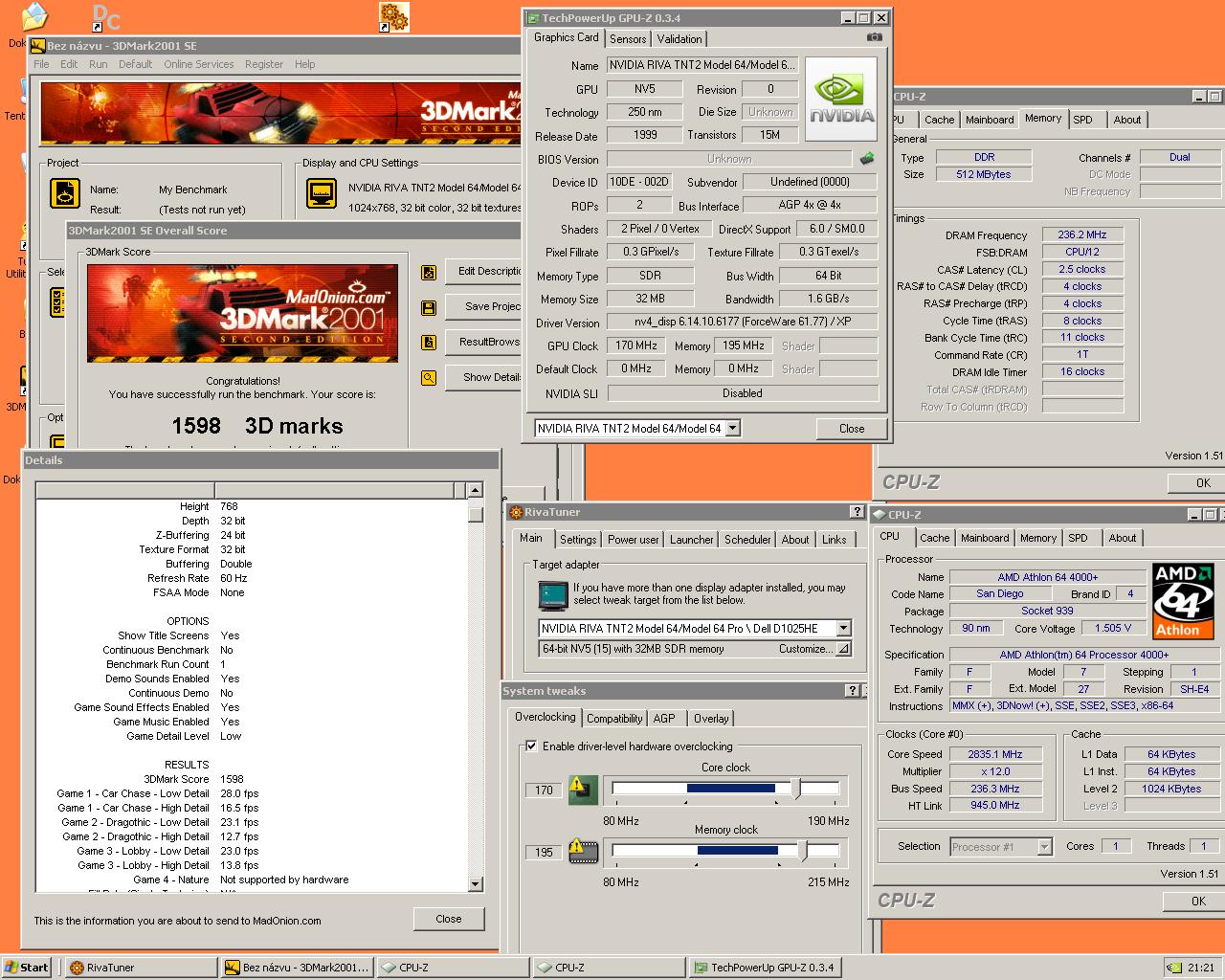
Task: Open the CPU-Z Processor selection dropdown
Action: pos(1044,847)
